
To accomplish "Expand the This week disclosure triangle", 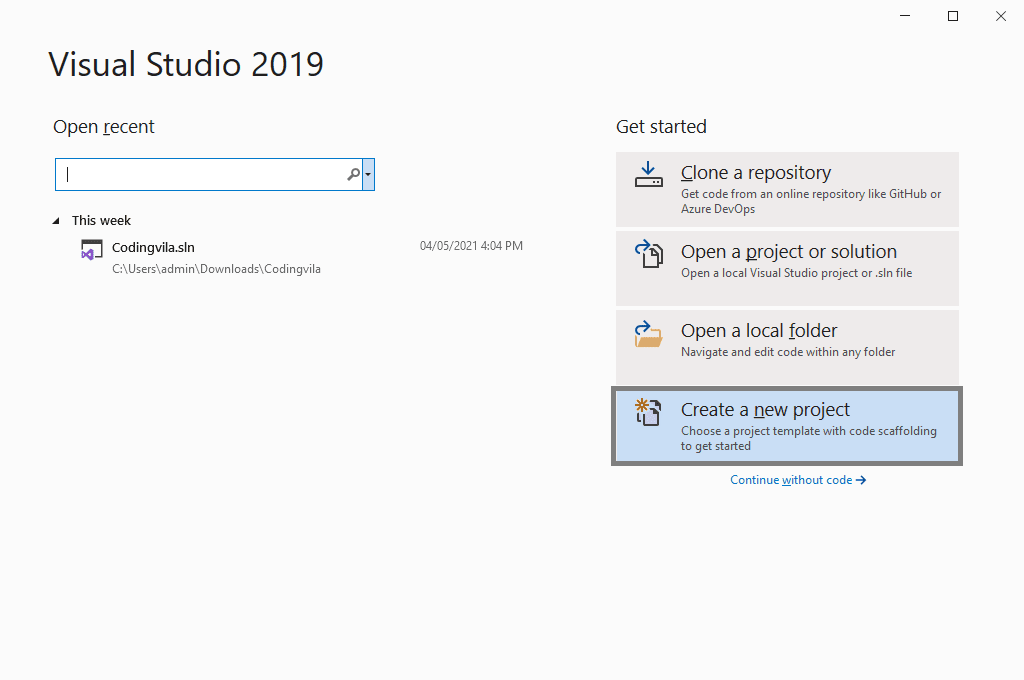I will tap(57, 220).
